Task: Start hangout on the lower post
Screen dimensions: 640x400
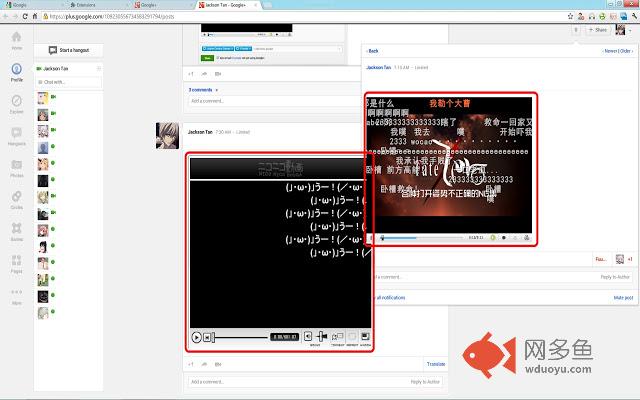Action: pyautogui.click(x=218, y=364)
